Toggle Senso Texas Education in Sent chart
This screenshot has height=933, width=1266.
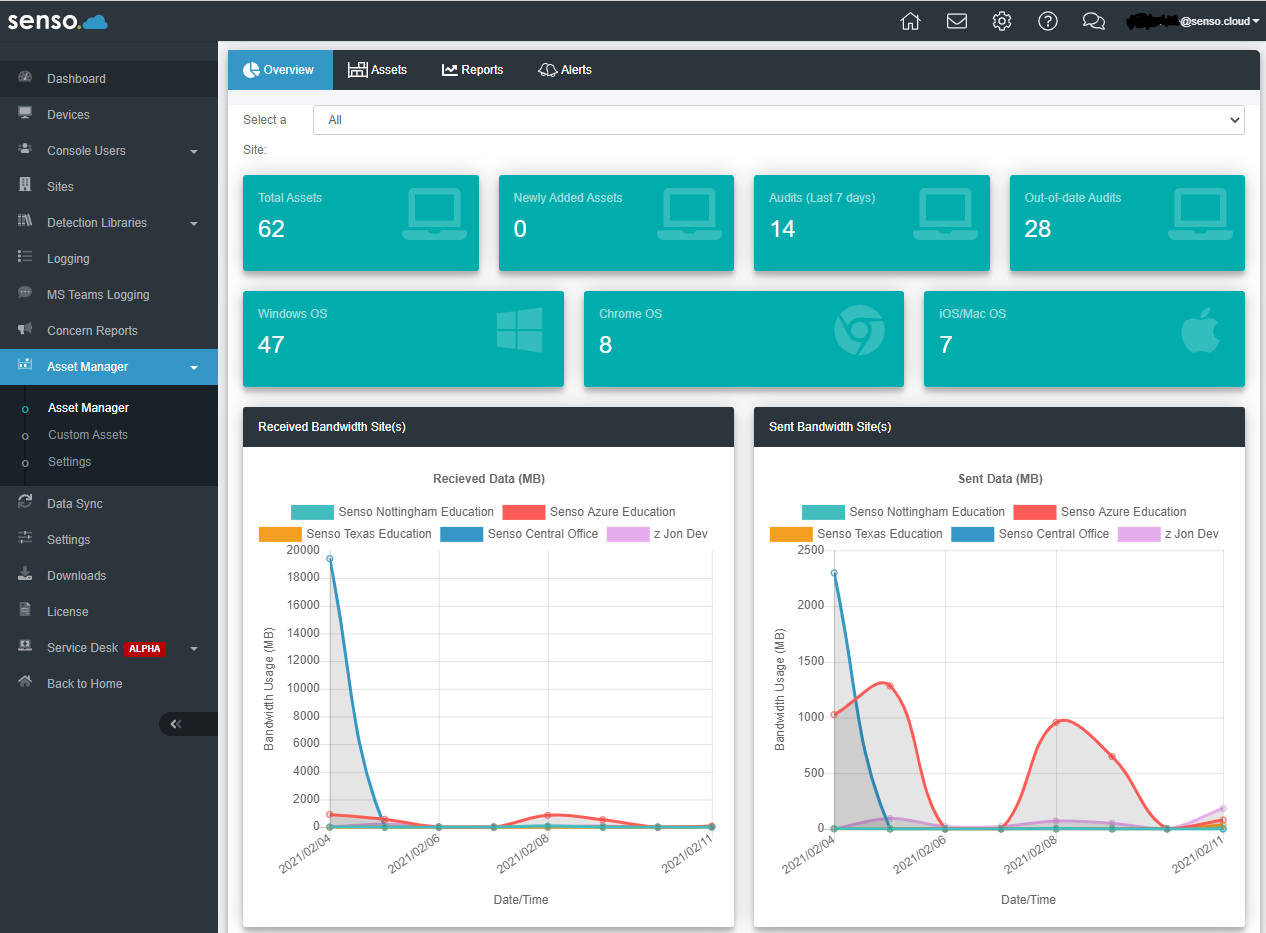coord(856,534)
